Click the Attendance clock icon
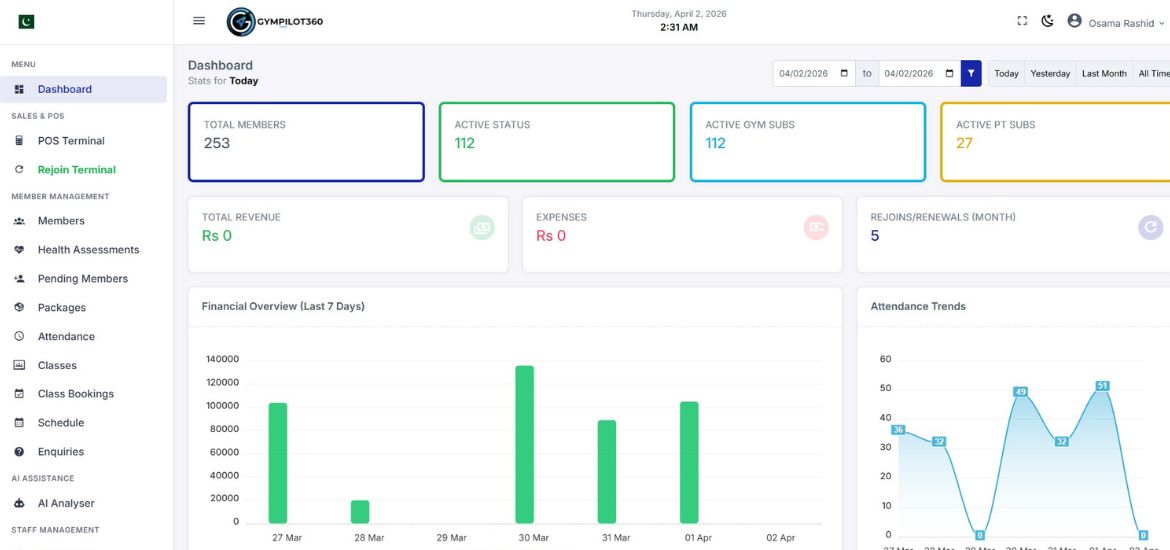This screenshot has height=550, width=1170. 19,337
